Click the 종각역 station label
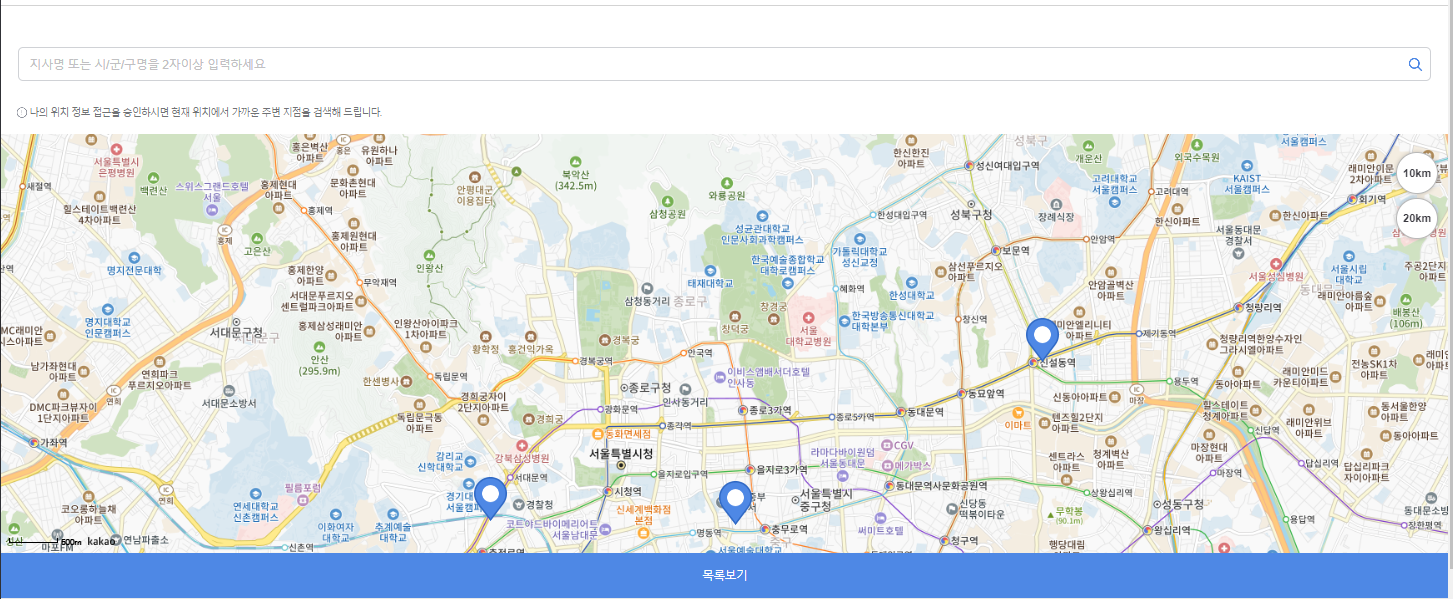Viewport: 1453px width, 599px height. [679, 425]
